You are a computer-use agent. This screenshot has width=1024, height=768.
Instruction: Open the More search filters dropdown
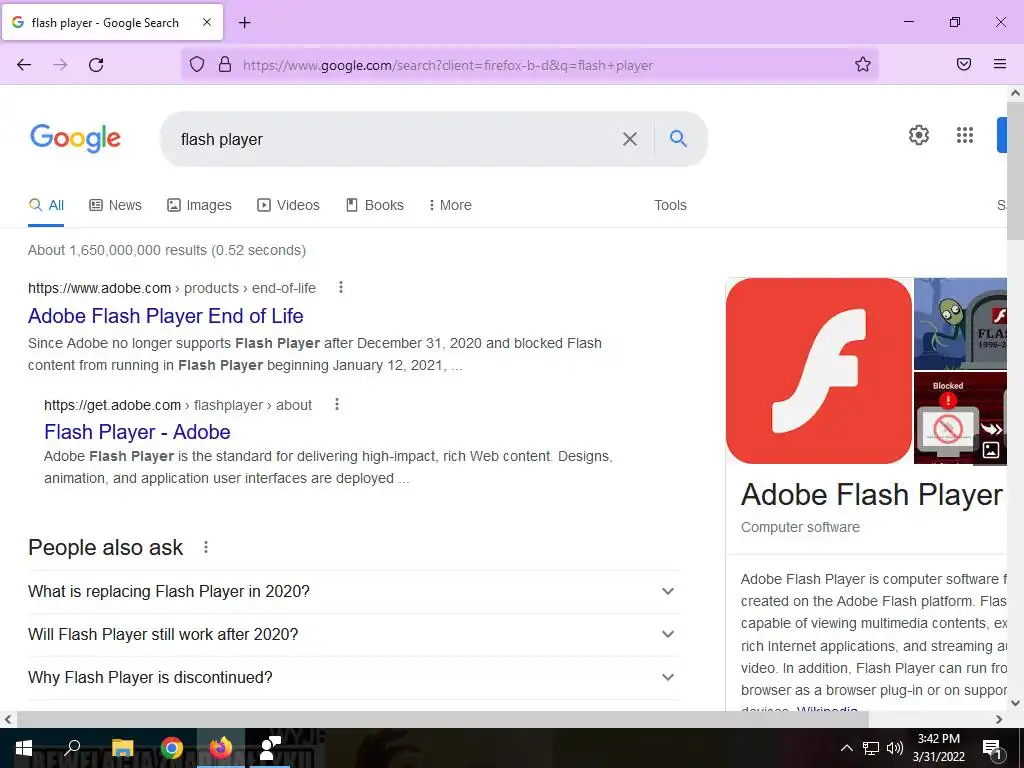(450, 205)
